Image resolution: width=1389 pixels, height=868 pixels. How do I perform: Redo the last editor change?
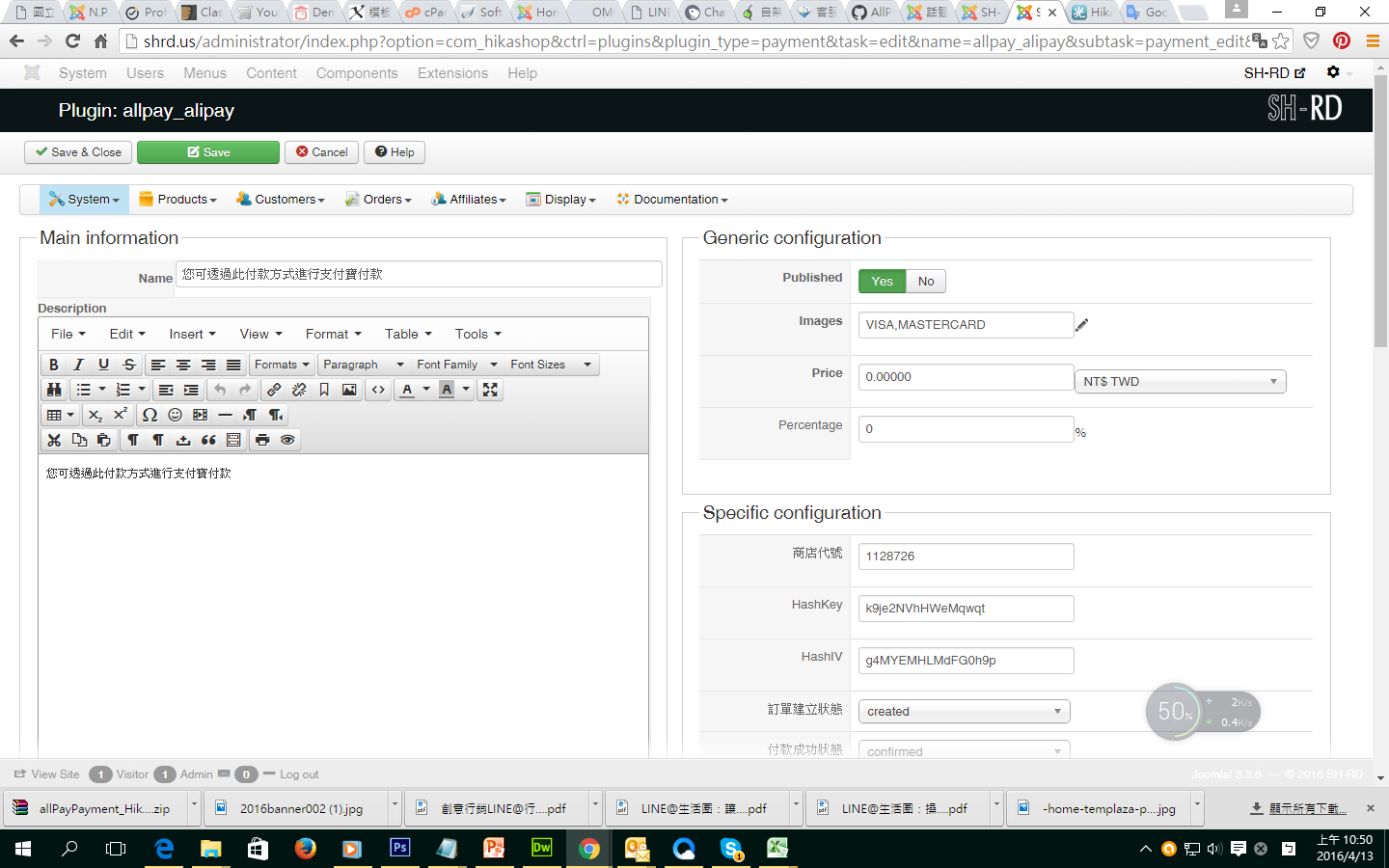(245, 390)
